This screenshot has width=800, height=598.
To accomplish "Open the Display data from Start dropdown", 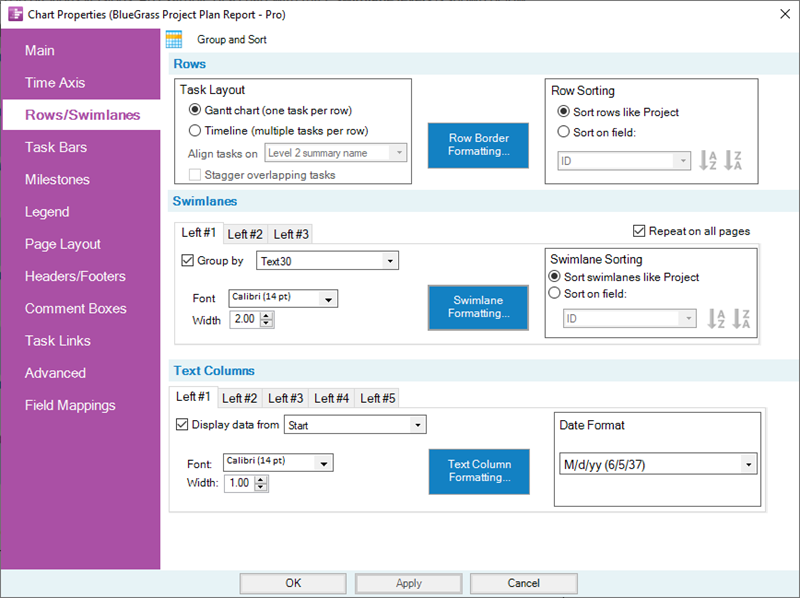I will (x=421, y=424).
